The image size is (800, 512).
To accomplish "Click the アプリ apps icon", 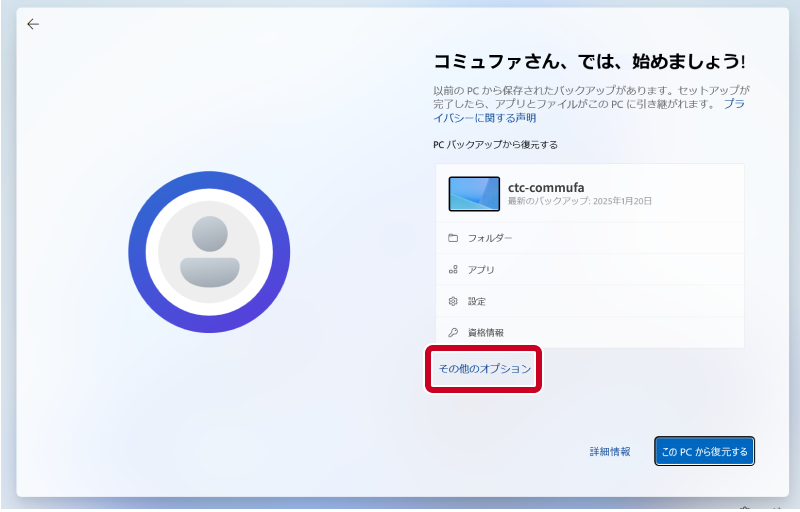I will coord(453,270).
